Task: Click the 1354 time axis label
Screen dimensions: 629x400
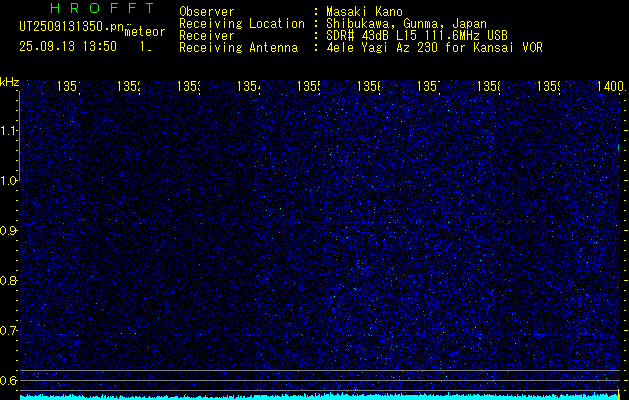Action: (x=248, y=86)
